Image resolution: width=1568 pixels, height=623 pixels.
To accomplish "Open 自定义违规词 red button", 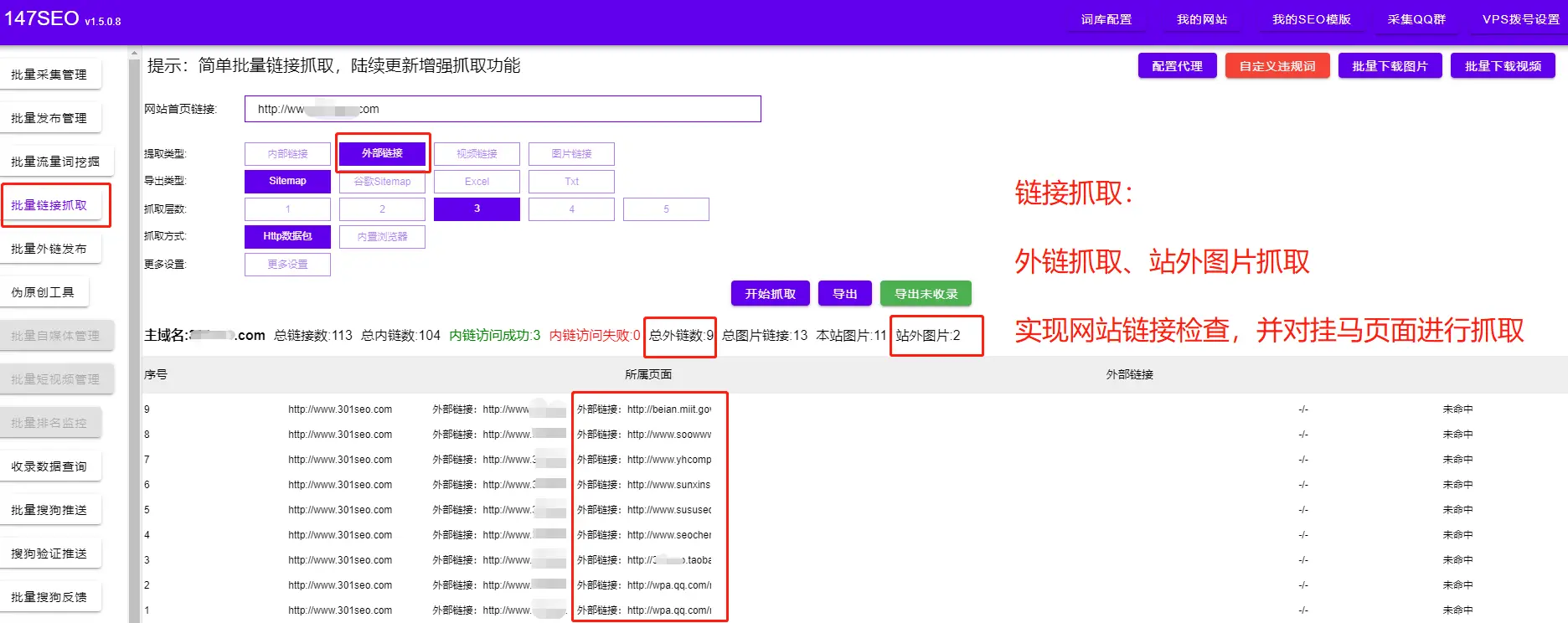I will [x=1277, y=66].
